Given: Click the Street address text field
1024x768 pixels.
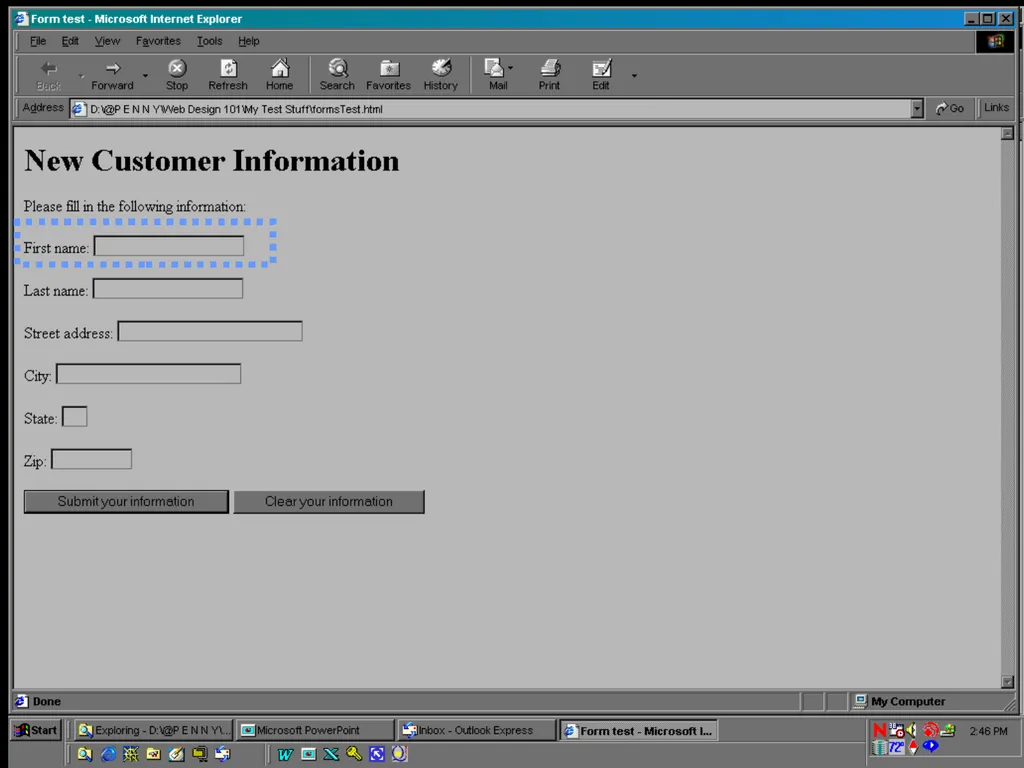Looking at the screenshot, I should coord(210,331).
